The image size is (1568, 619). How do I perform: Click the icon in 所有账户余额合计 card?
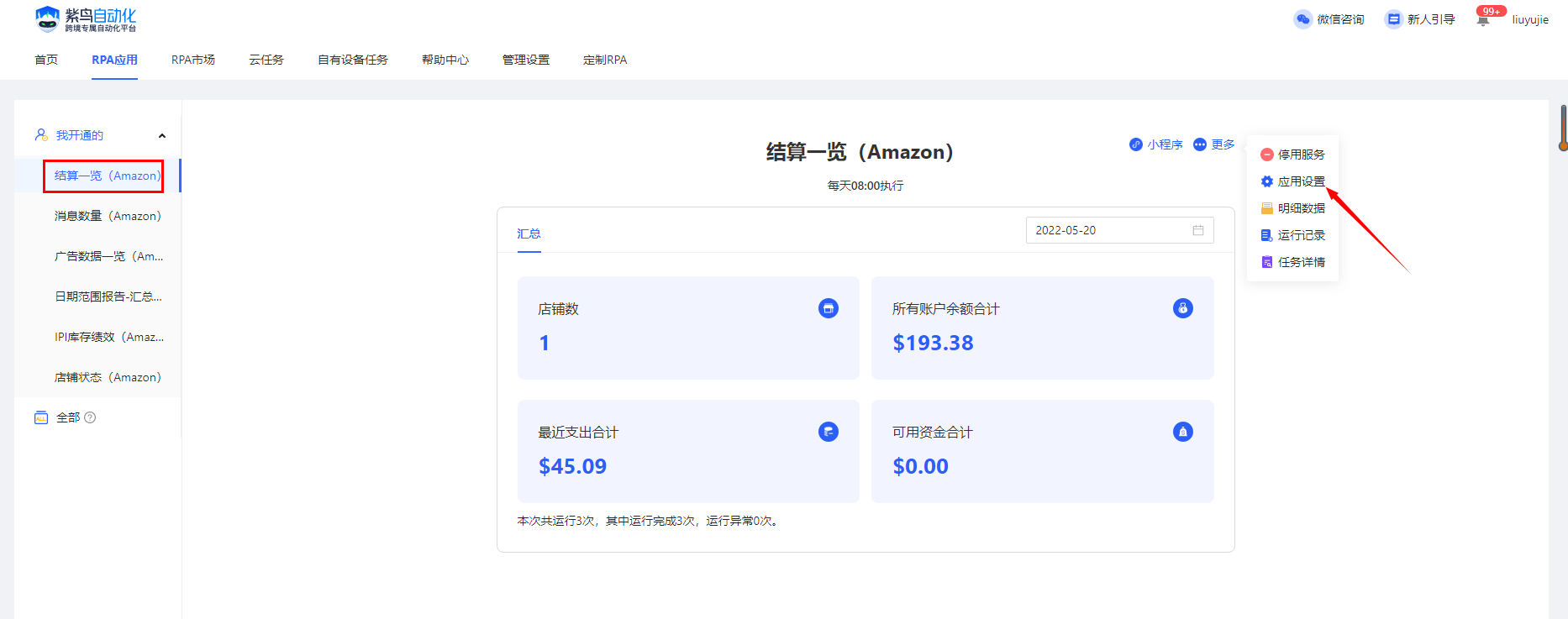point(1183,308)
